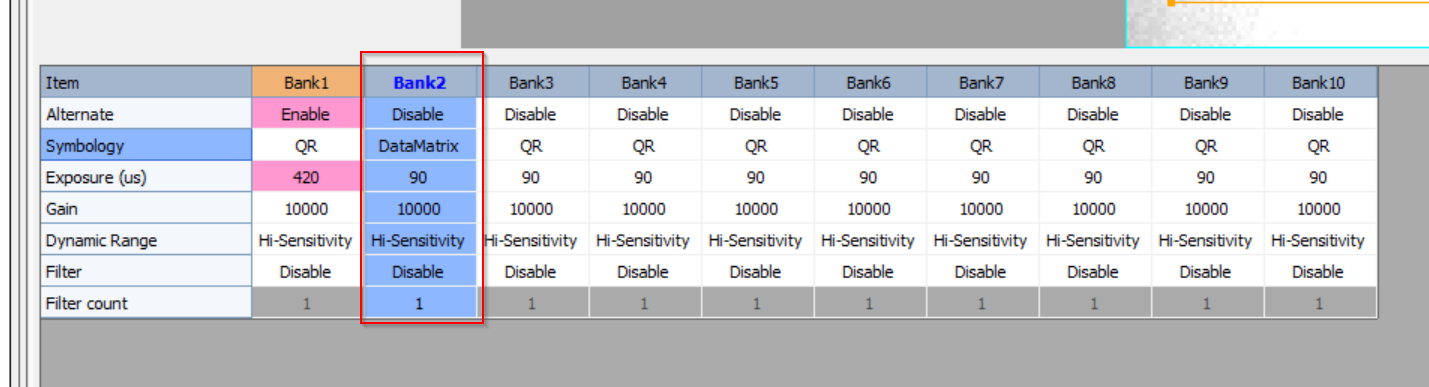This screenshot has height=387, width=1429.
Task: Select the Bank1 column header
Action: [x=306, y=83]
